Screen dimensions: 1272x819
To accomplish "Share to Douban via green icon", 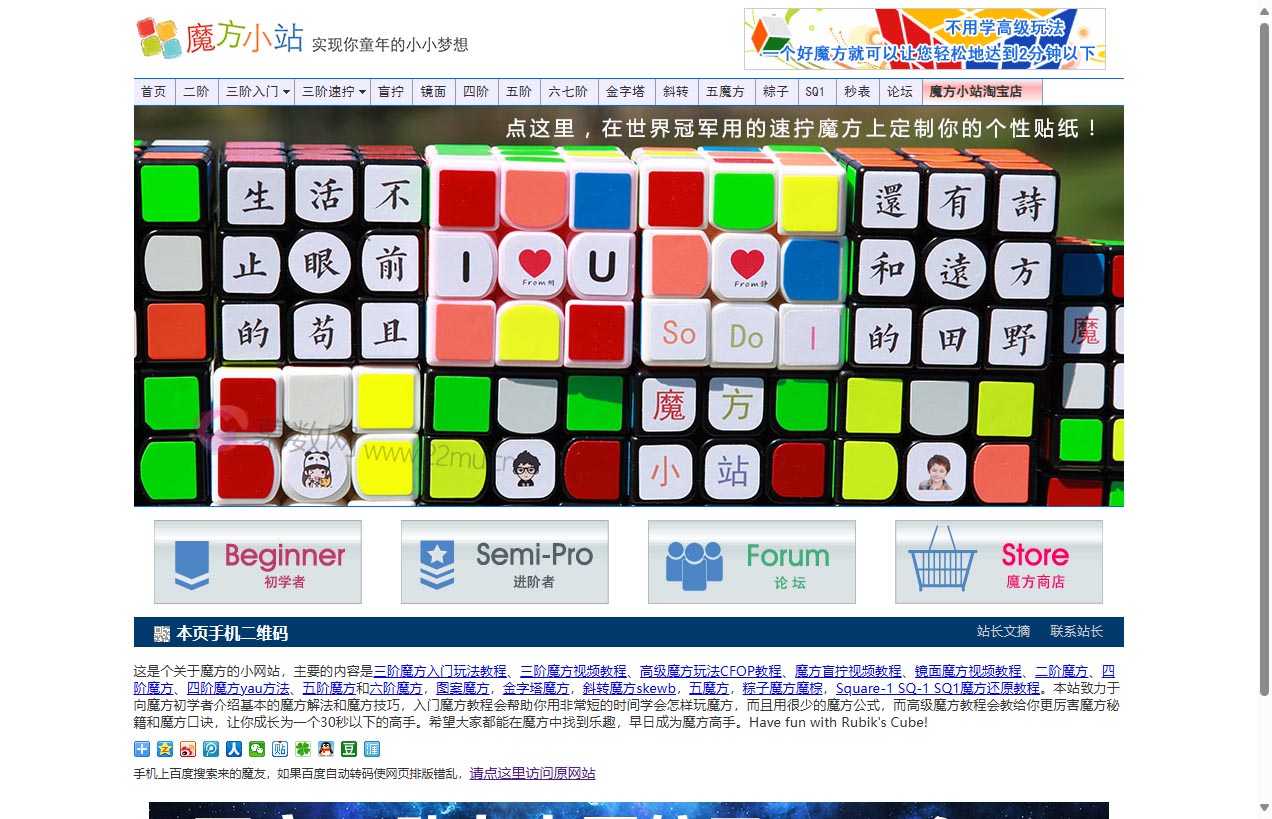I will [x=349, y=749].
